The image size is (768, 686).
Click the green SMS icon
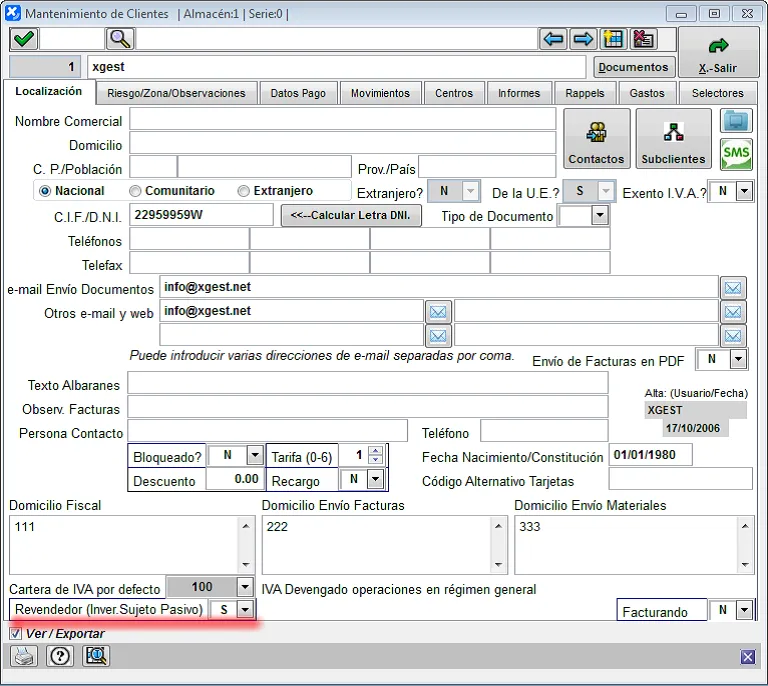[736, 155]
